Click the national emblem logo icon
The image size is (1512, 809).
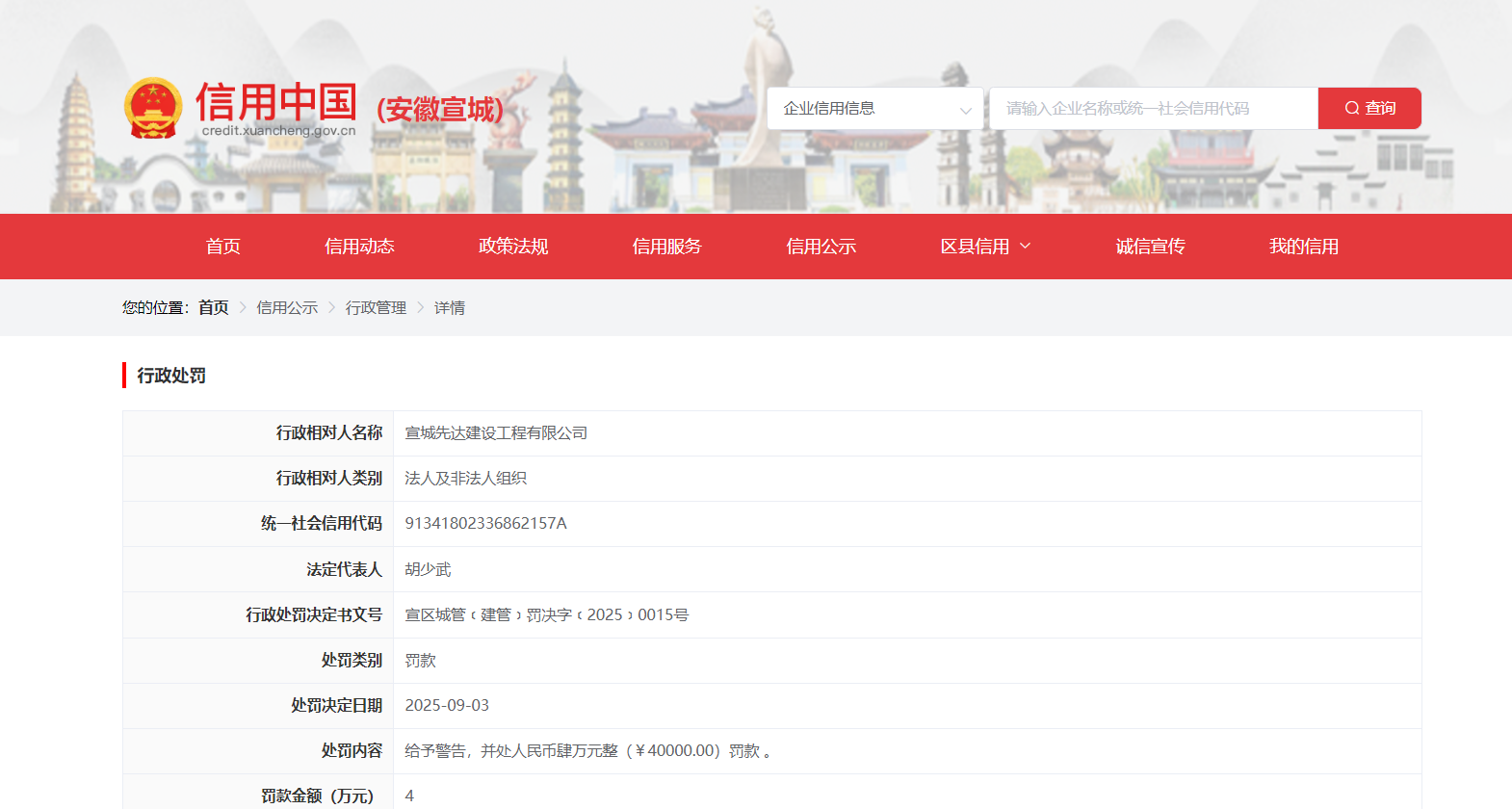153,108
